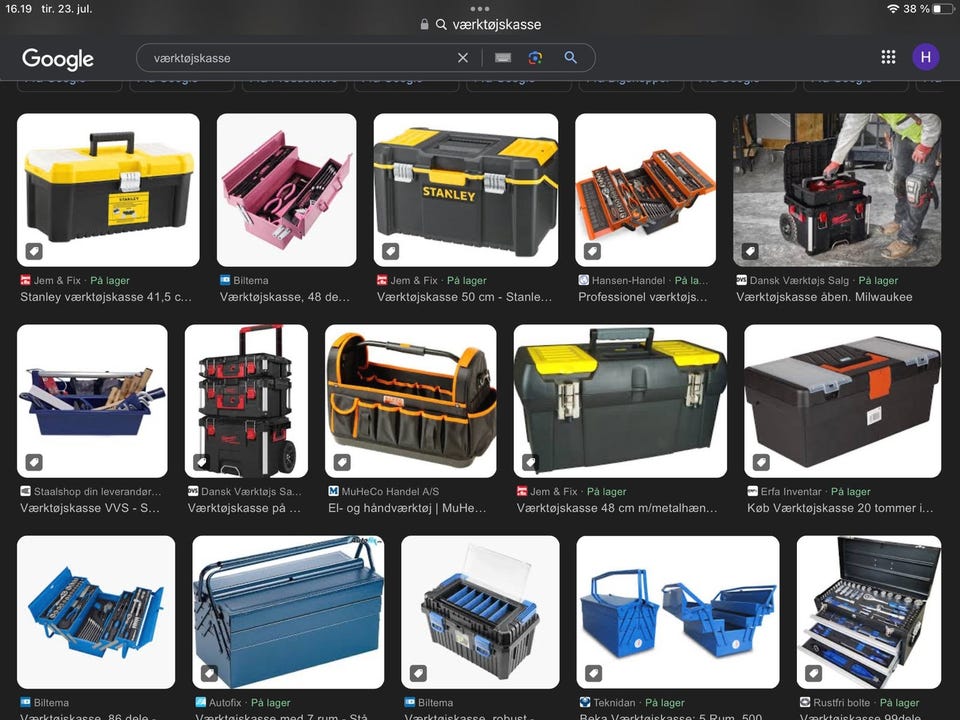Click the MuHeCo Handel A/S source label
This screenshot has width=960, height=720.
[x=390, y=492]
